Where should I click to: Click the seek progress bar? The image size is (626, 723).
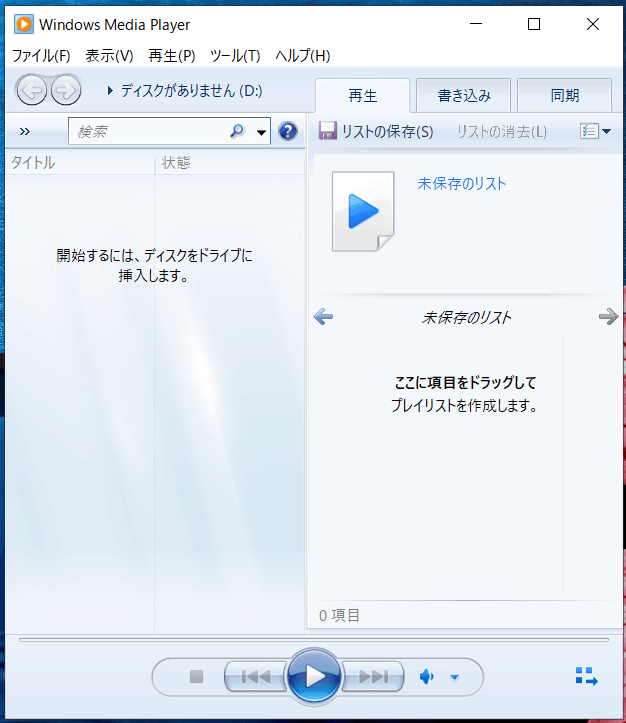point(314,640)
